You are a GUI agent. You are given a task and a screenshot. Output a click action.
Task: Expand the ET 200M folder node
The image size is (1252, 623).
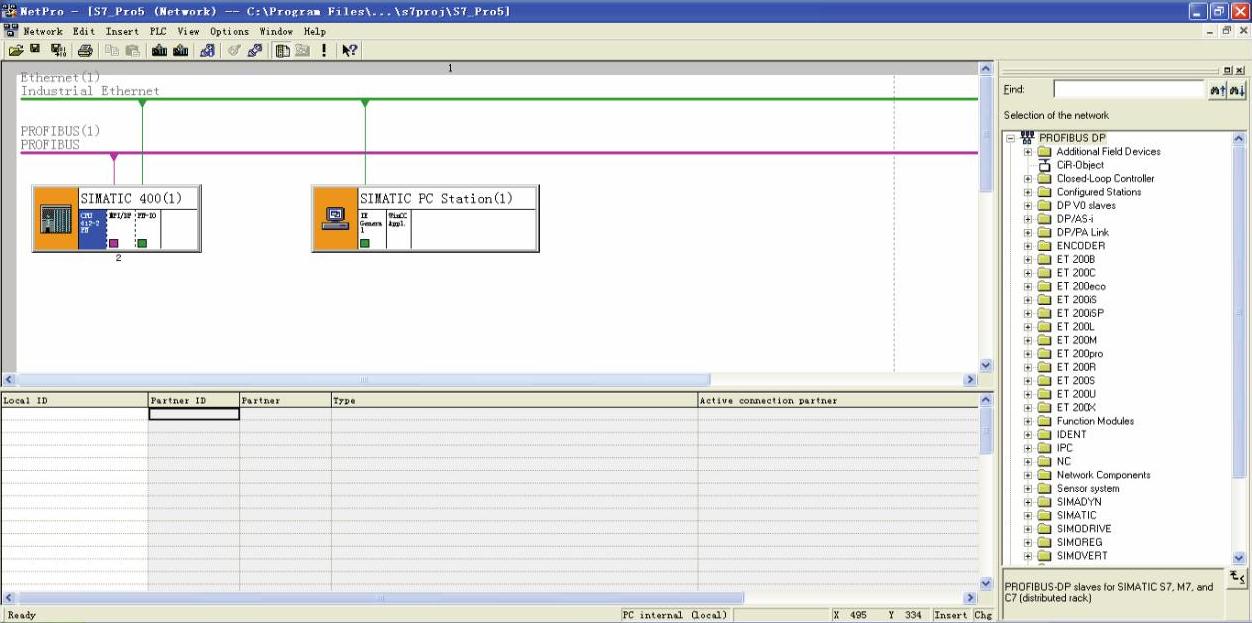pos(1028,340)
